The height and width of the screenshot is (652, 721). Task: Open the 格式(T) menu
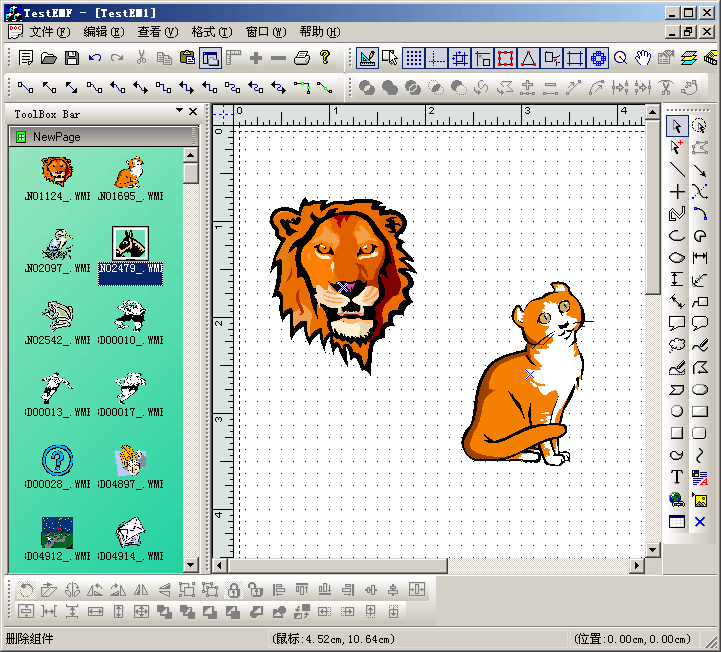(211, 32)
